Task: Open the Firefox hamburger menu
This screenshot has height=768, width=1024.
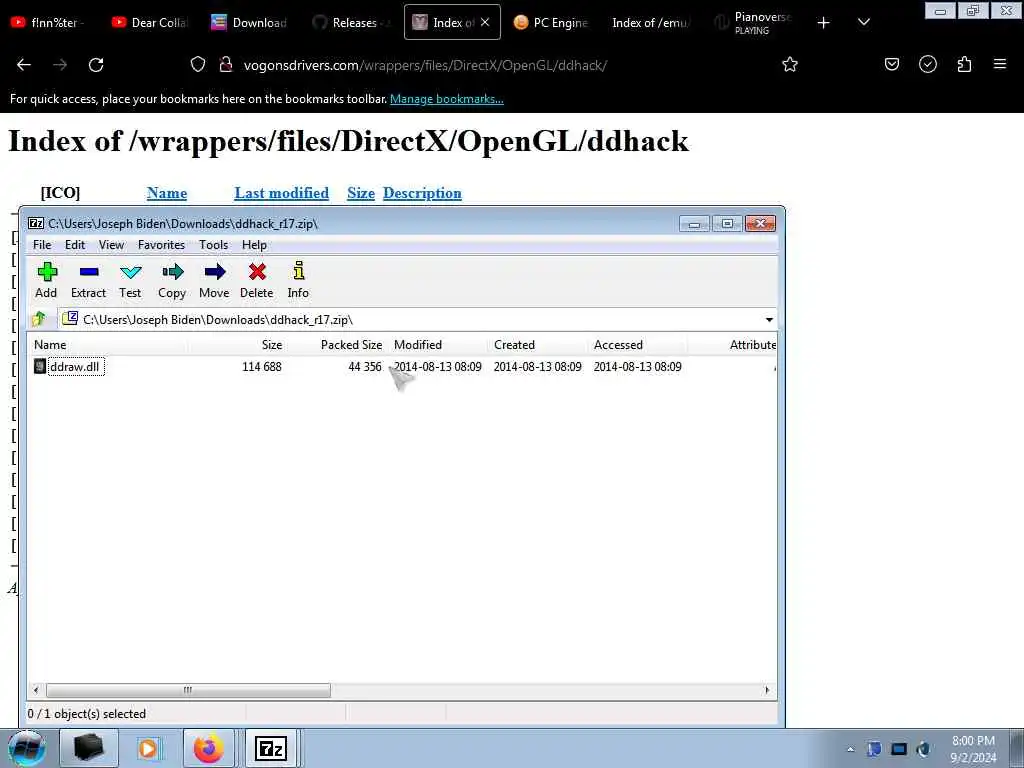Action: [1000, 64]
